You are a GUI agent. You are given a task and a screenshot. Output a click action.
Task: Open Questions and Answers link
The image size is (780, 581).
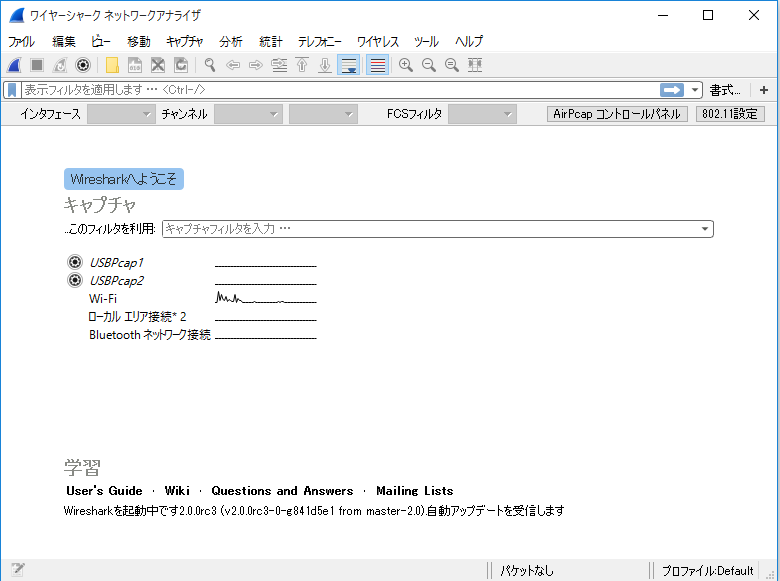click(x=282, y=491)
